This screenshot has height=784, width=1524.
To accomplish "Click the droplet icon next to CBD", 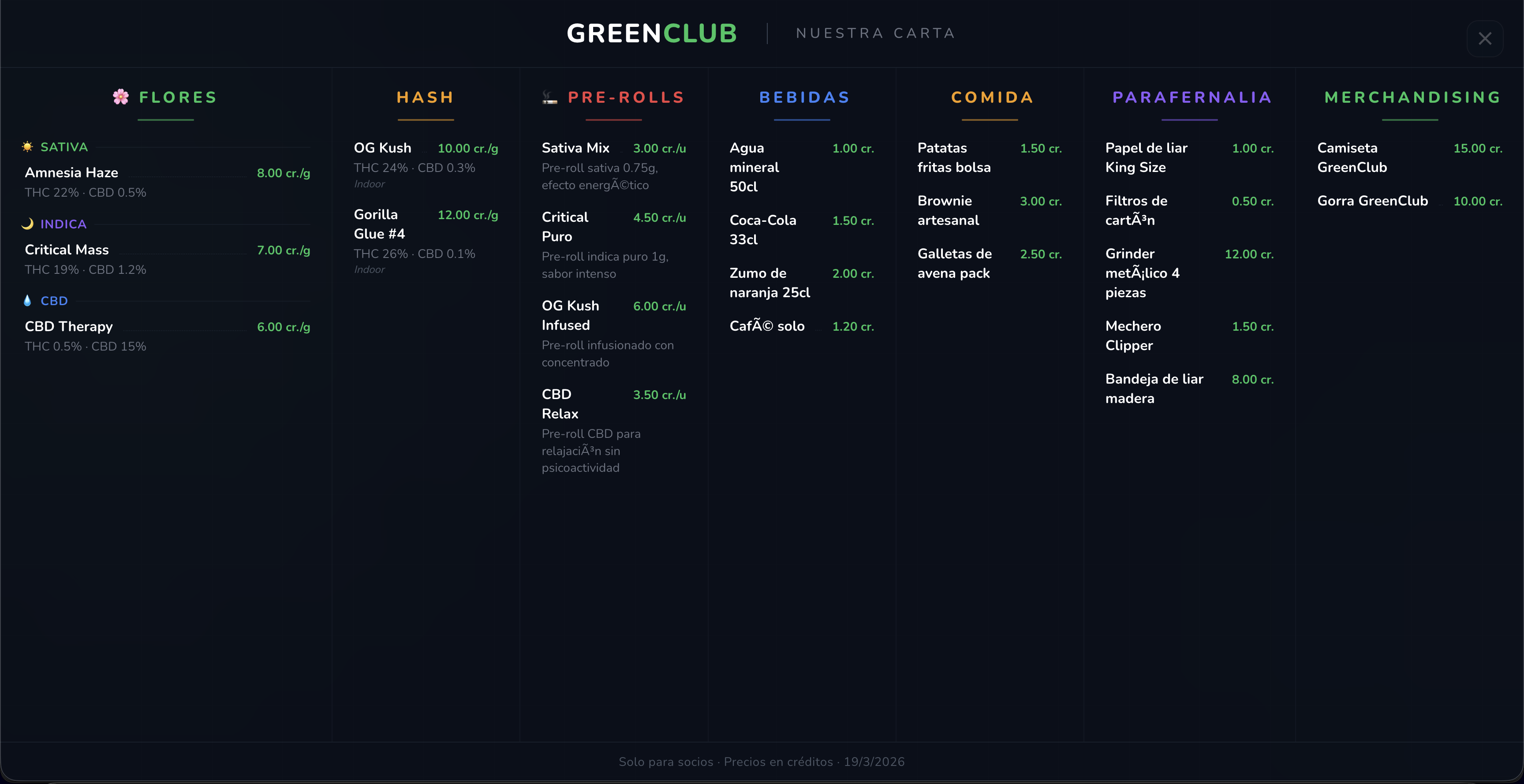I will tap(27, 301).
